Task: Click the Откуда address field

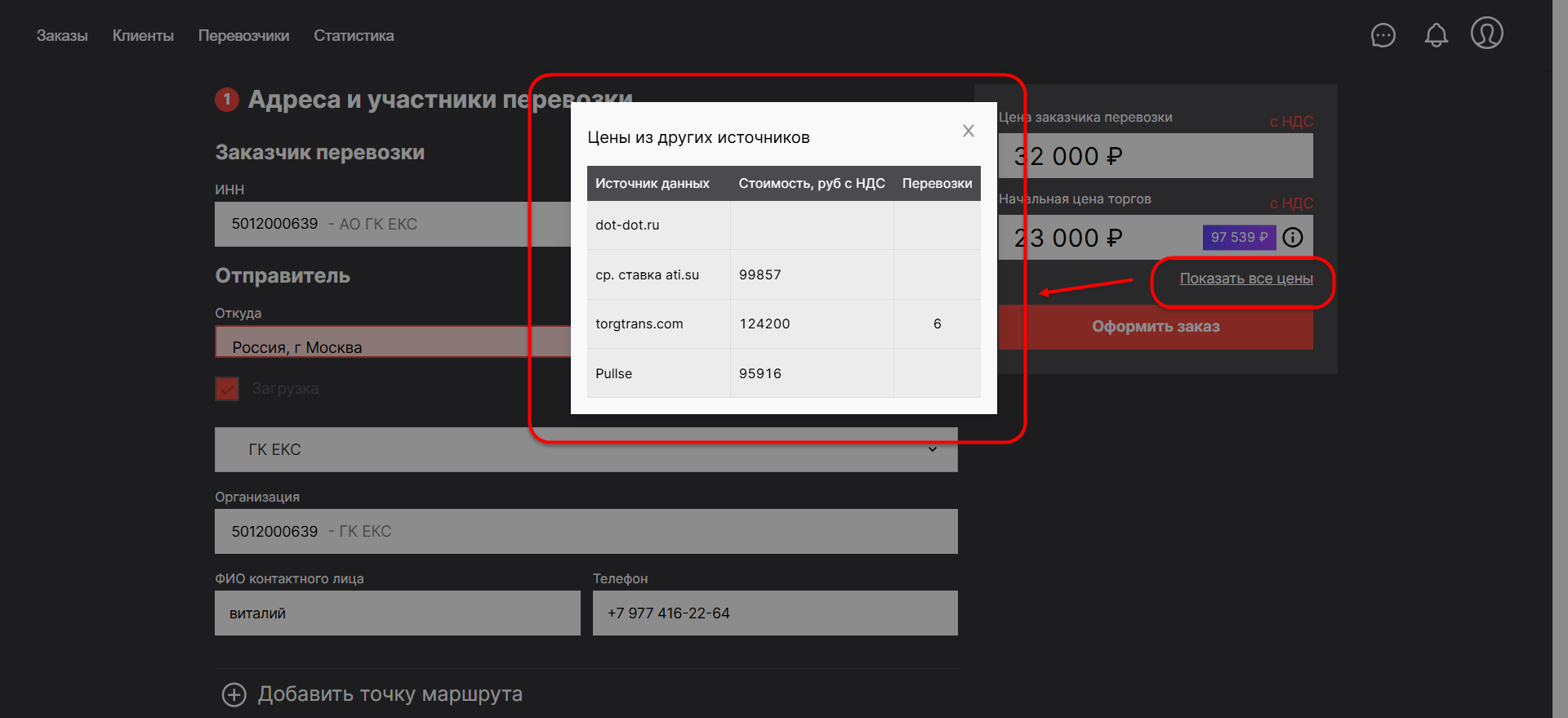Action: coord(392,342)
